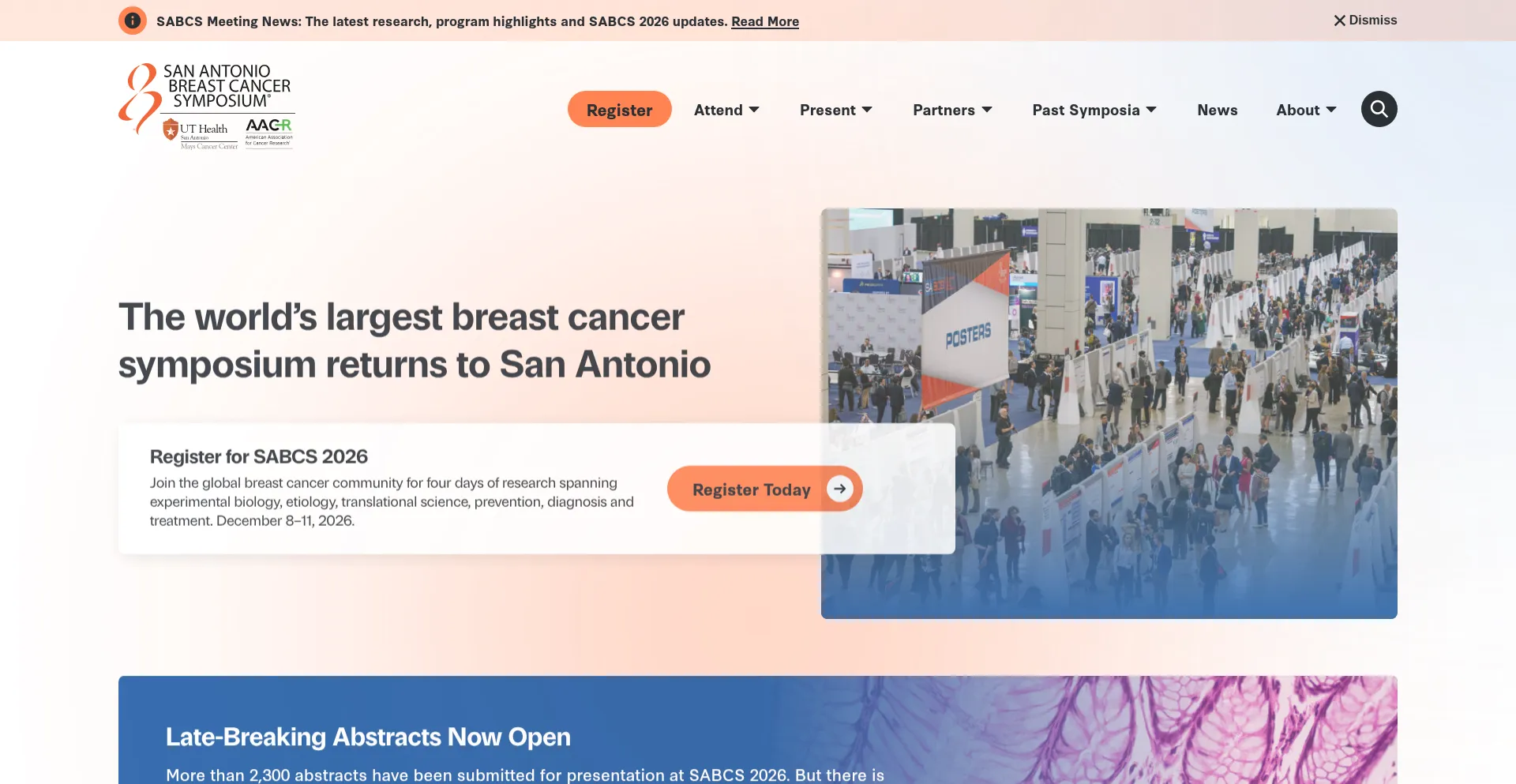Click the SABCS Meeting News banner text
The width and height of the screenshot is (1516, 784).
pos(442,21)
